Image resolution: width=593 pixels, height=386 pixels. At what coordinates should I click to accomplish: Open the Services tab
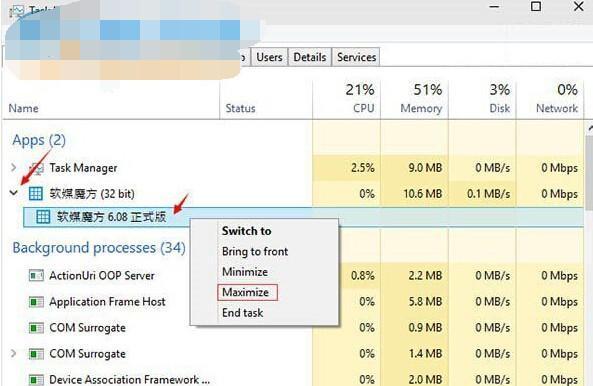pos(356,57)
